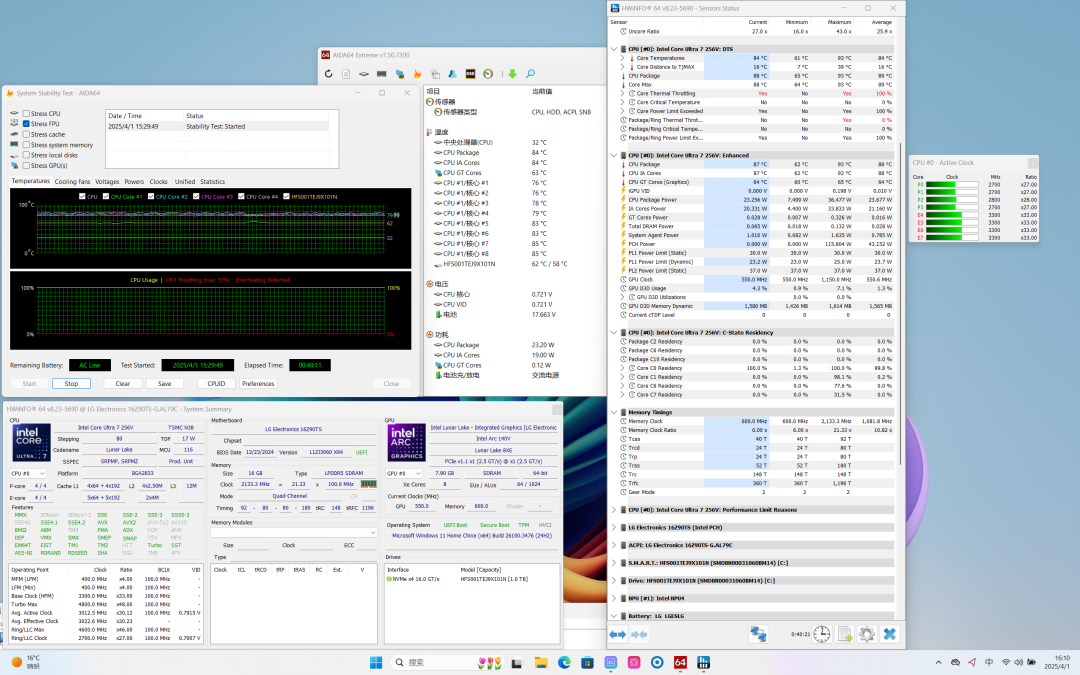
Task: Enable the Stress system memory checkbox
Action: [26, 145]
